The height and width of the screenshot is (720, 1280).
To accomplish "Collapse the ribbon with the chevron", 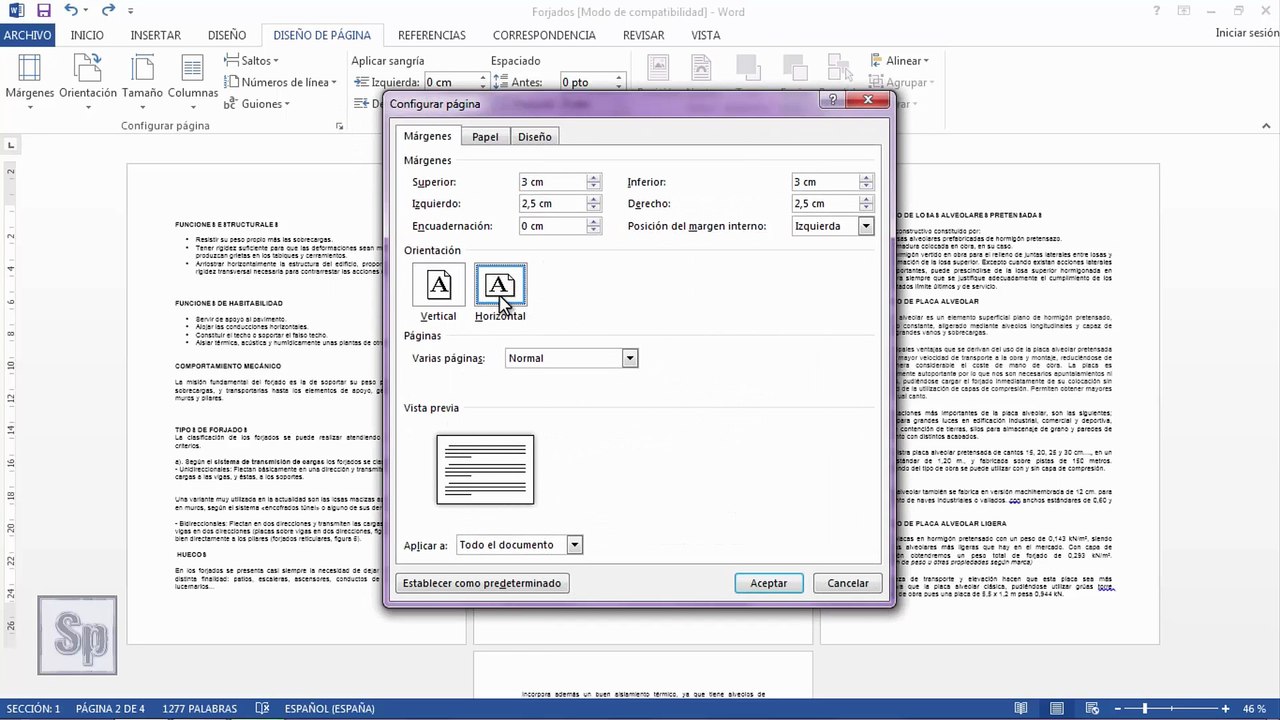I will [x=1266, y=127].
